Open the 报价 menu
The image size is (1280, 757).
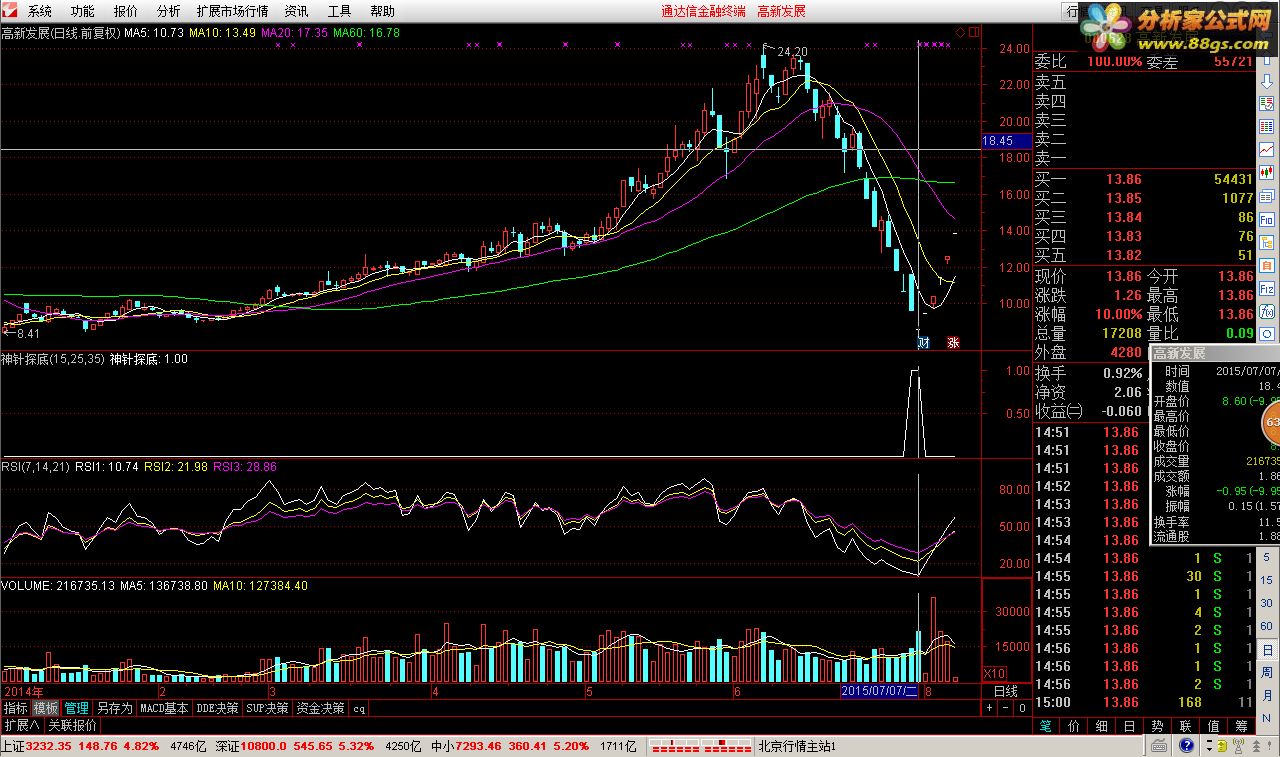[x=126, y=11]
